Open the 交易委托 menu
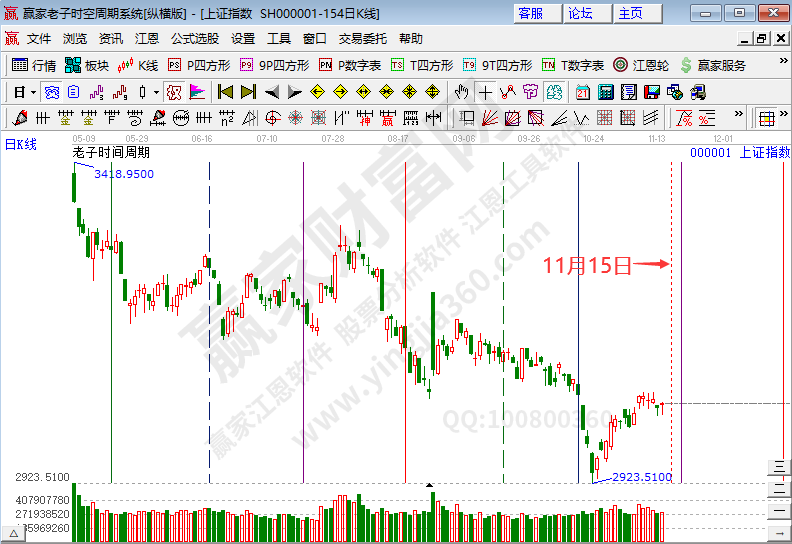 coord(363,38)
